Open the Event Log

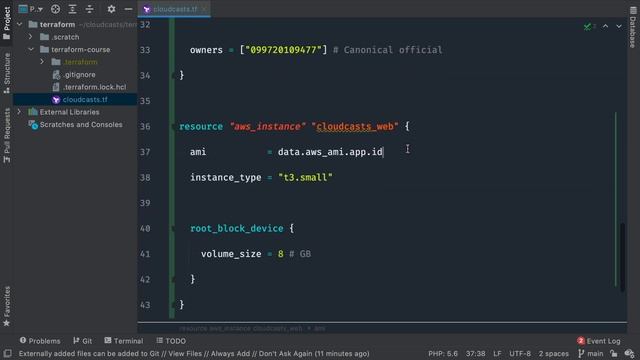(x=599, y=341)
